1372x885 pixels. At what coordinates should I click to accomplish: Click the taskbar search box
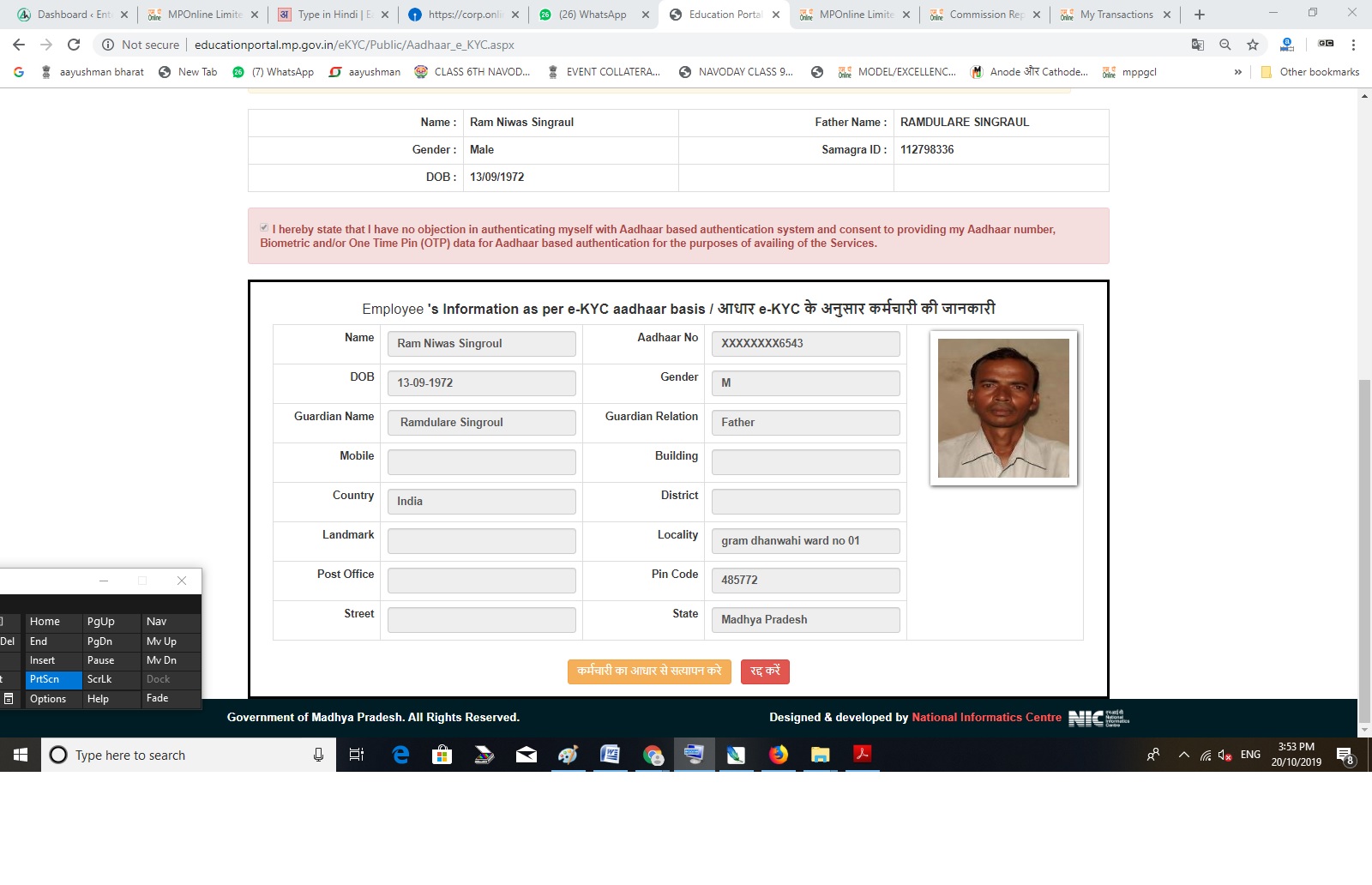click(171, 756)
